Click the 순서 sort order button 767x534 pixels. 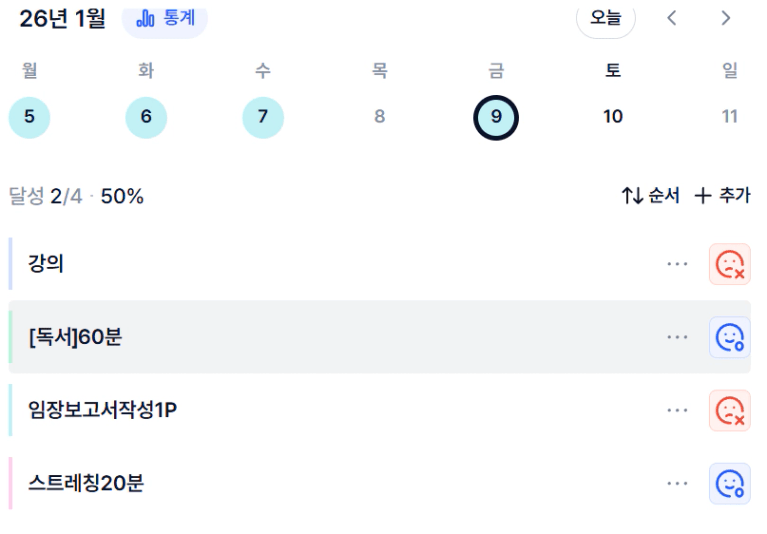coord(650,196)
